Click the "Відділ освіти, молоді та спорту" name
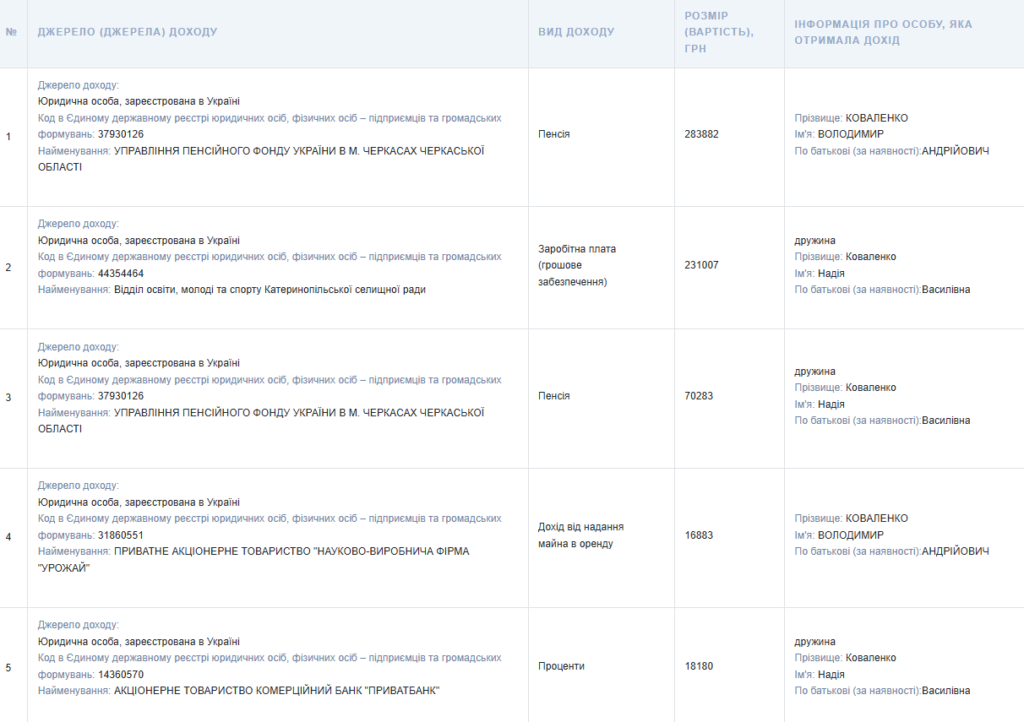The image size is (1024, 722). [x=269, y=290]
